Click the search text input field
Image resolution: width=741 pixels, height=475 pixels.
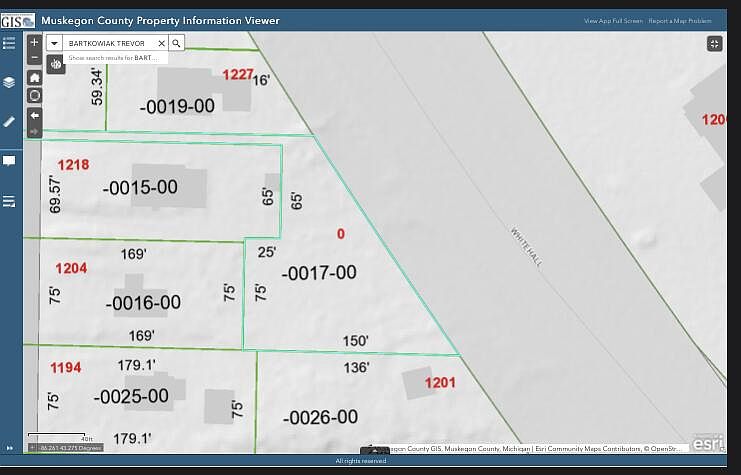pyautogui.click(x=108, y=43)
